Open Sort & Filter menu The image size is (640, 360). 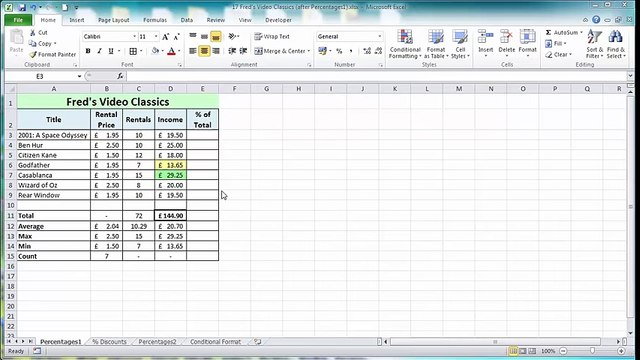[x=594, y=44]
